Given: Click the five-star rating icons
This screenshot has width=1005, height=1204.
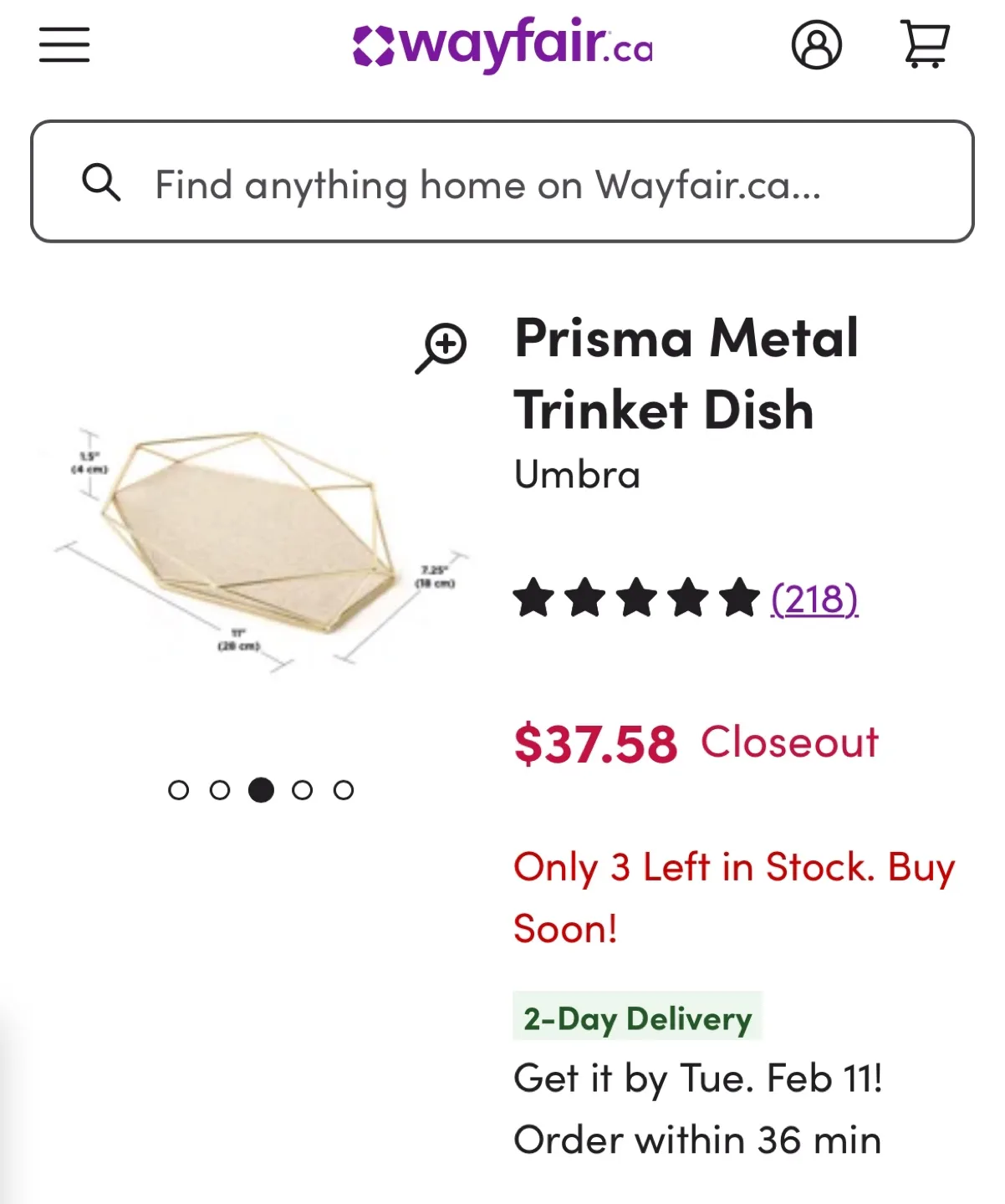Looking at the screenshot, I should pyautogui.click(x=636, y=598).
